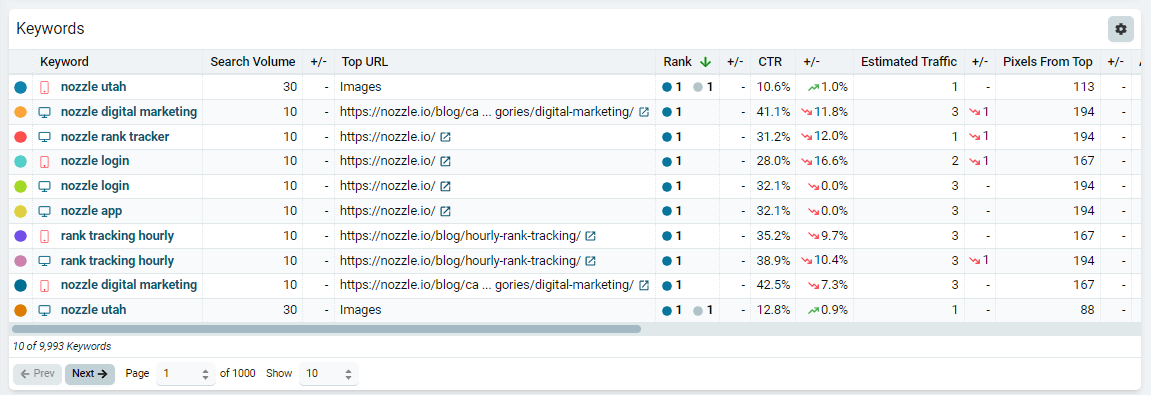The width and height of the screenshot is (1151, 395).
Task: Click CTR value 38.9%
Action: [774, 261]
